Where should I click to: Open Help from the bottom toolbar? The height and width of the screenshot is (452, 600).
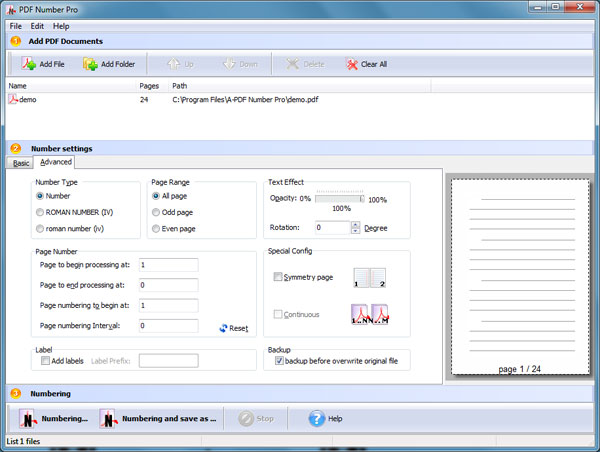coord(325,419)
